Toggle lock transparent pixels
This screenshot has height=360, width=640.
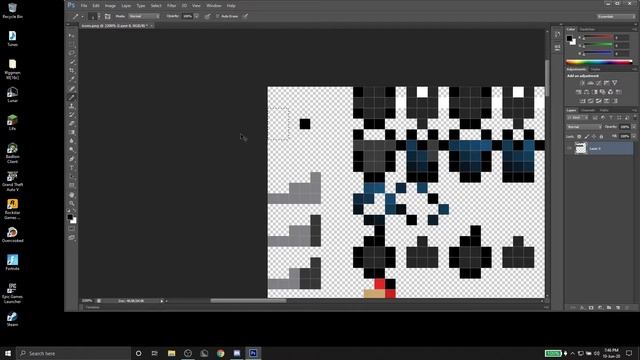[579, 137]
